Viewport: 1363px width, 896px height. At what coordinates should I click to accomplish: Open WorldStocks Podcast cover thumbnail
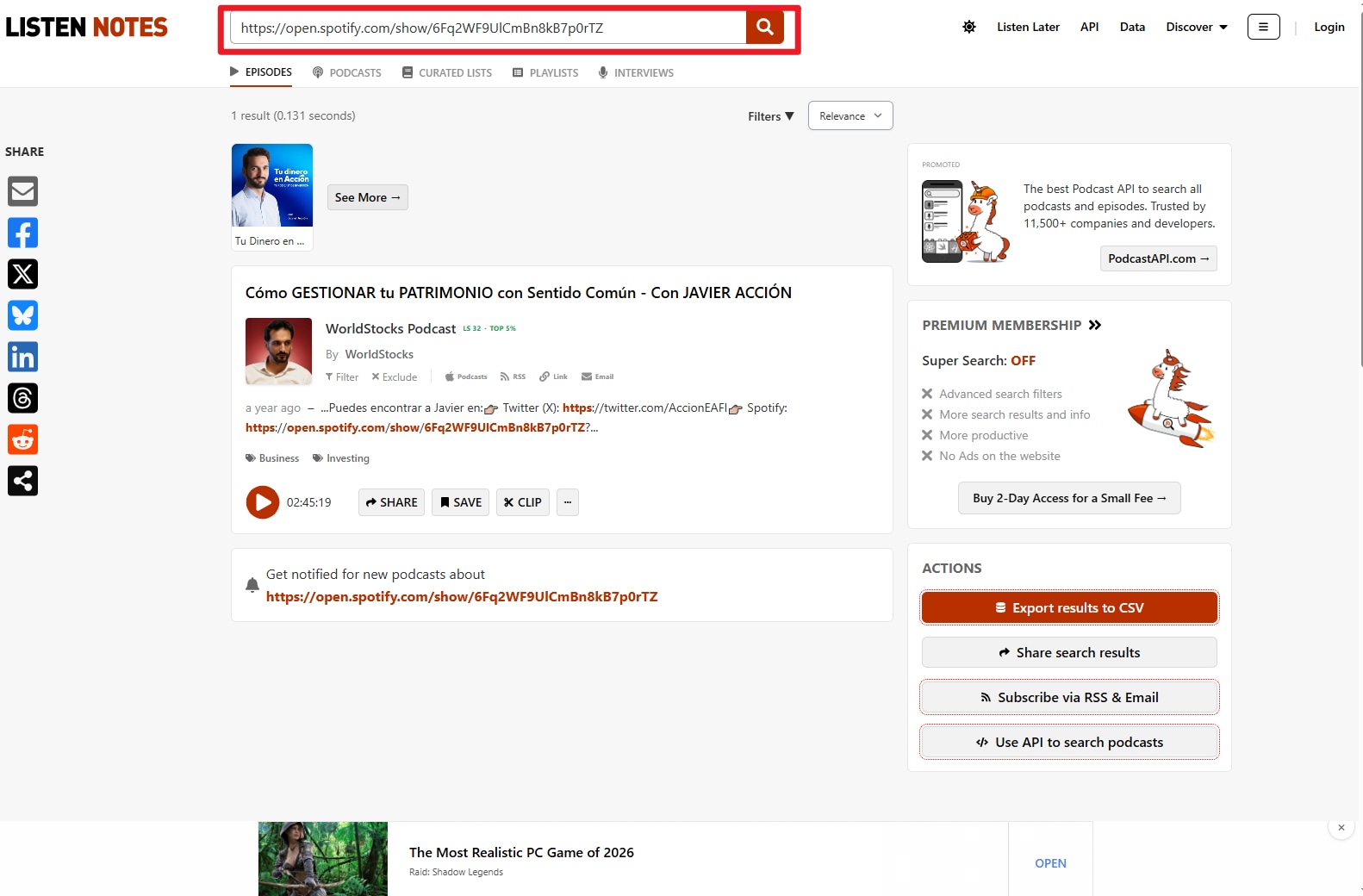tap(278, 351)
